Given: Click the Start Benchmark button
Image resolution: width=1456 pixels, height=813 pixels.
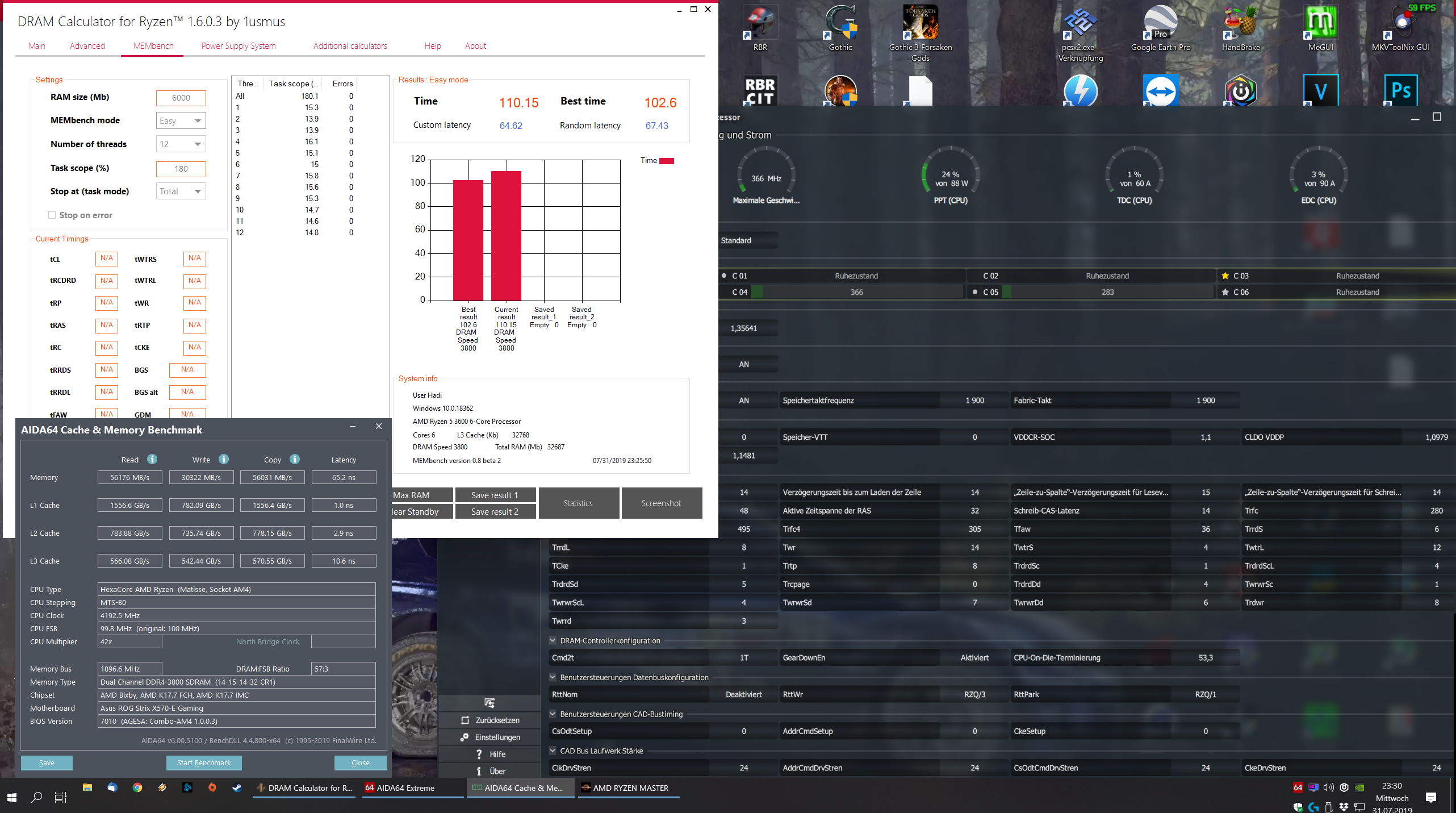Looking at the screenshot, I should click(204, 762).
